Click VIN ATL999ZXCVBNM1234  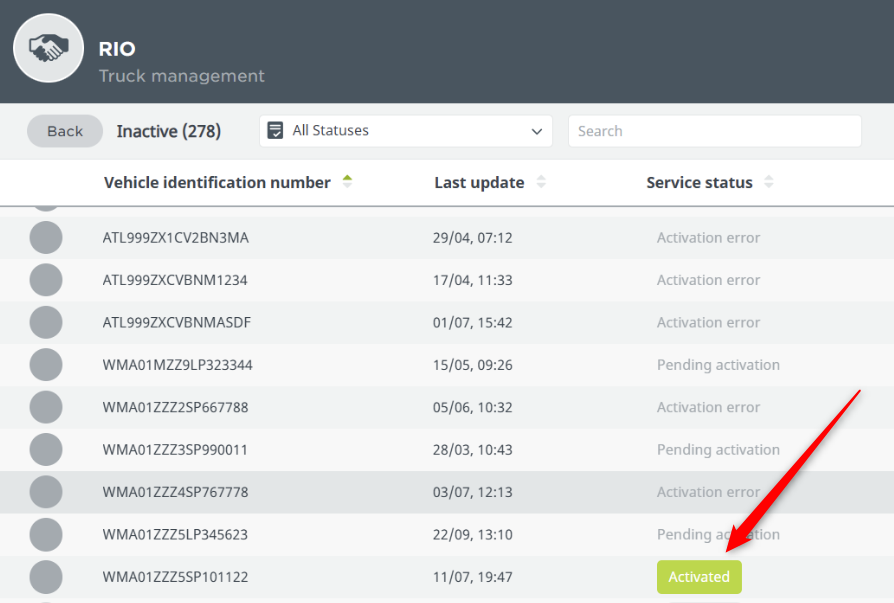(175, 280)
